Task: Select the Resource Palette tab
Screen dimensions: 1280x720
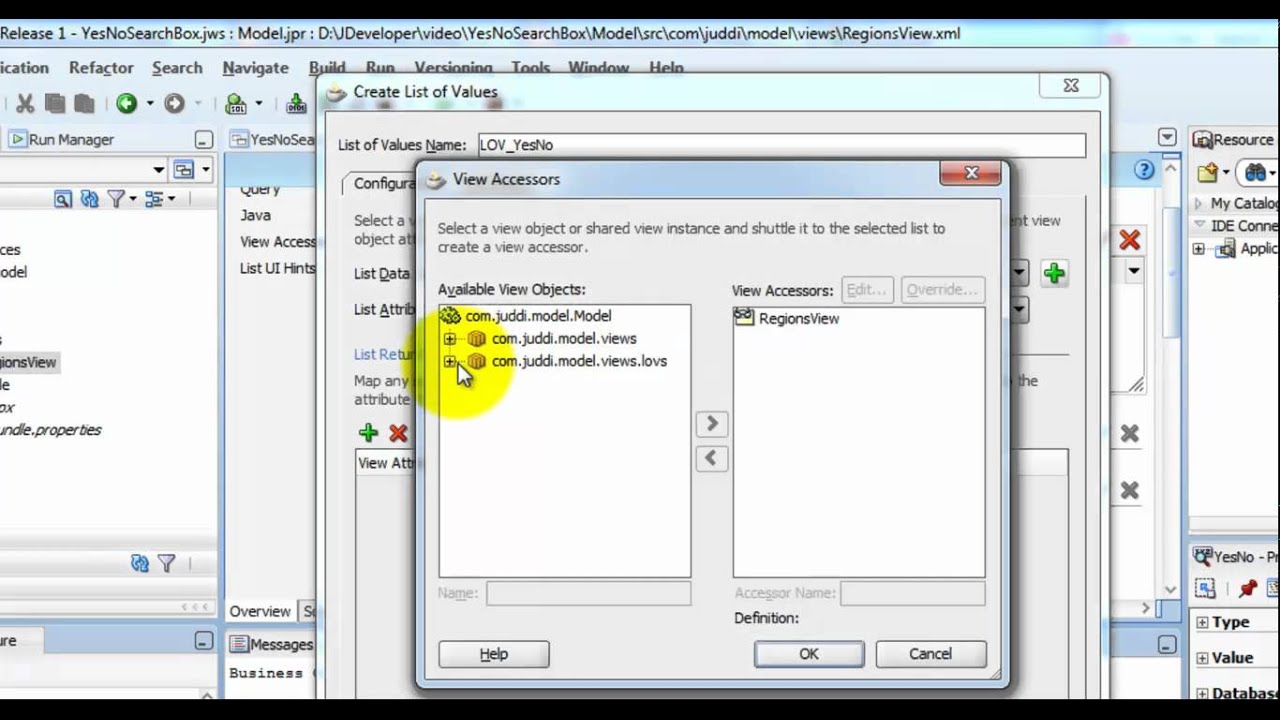Action: (1233, 140)
